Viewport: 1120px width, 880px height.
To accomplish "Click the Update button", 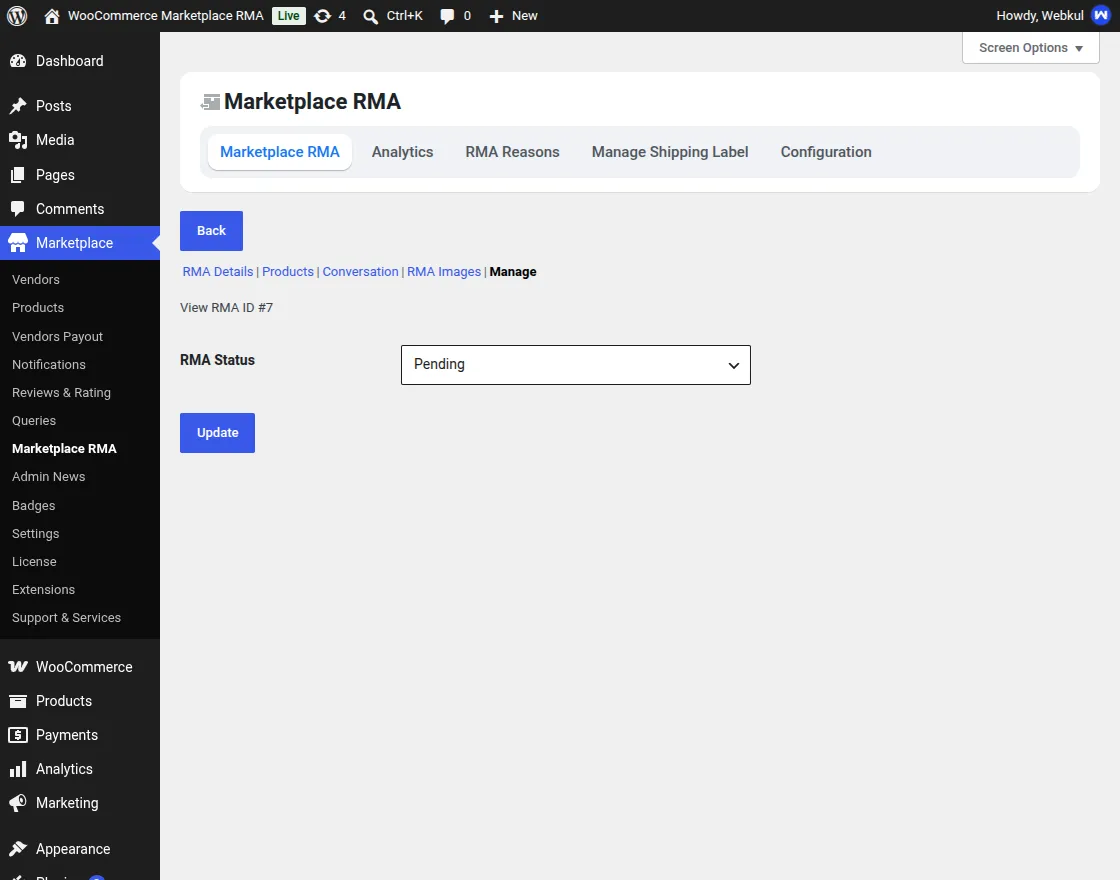I will click(217, 433).
